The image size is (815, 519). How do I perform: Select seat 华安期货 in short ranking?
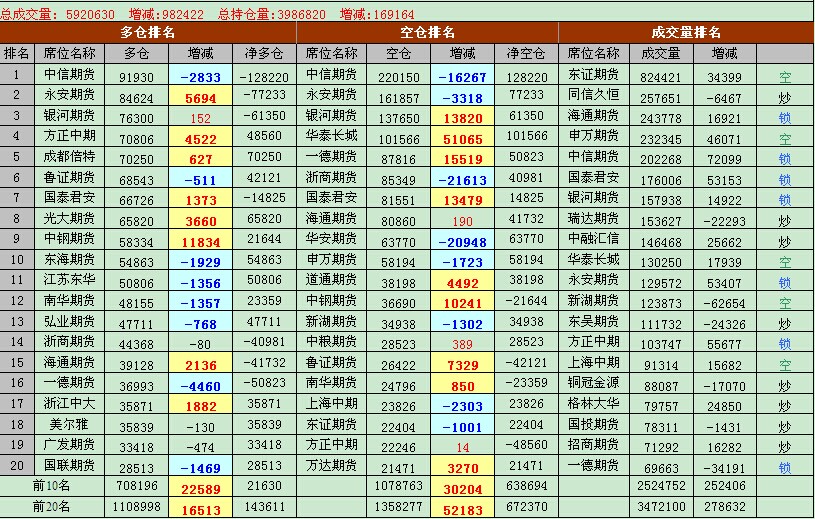331,239
